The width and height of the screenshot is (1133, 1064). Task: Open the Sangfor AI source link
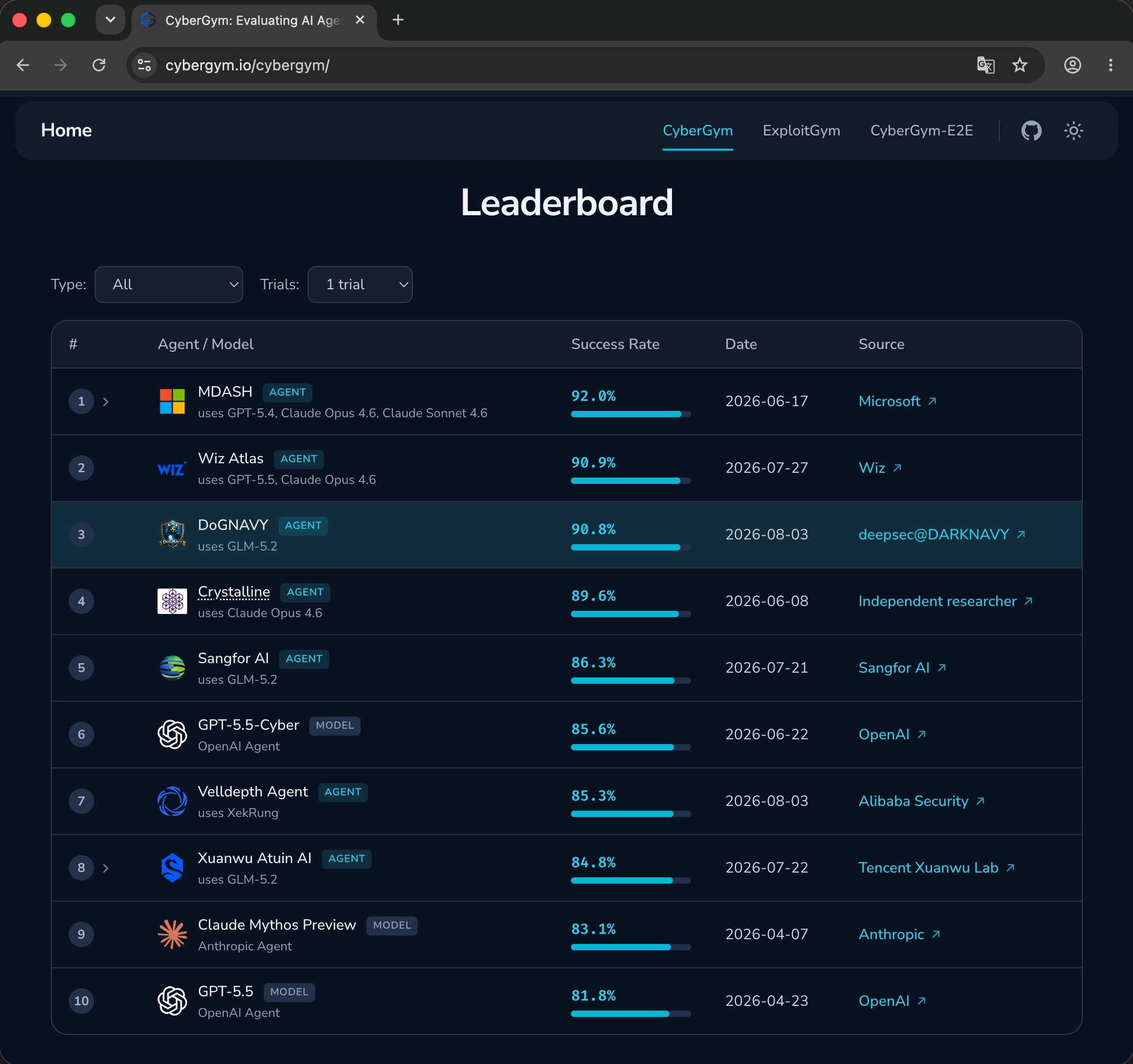tap(902, 668)
